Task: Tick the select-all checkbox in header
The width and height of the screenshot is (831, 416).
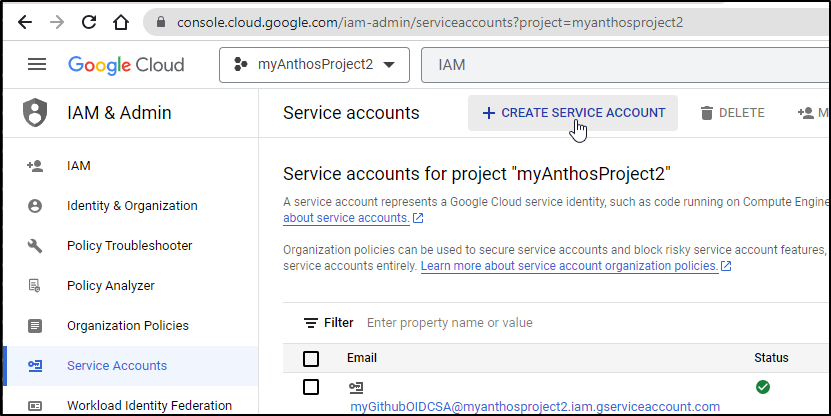Action: [x=311, y=358]
